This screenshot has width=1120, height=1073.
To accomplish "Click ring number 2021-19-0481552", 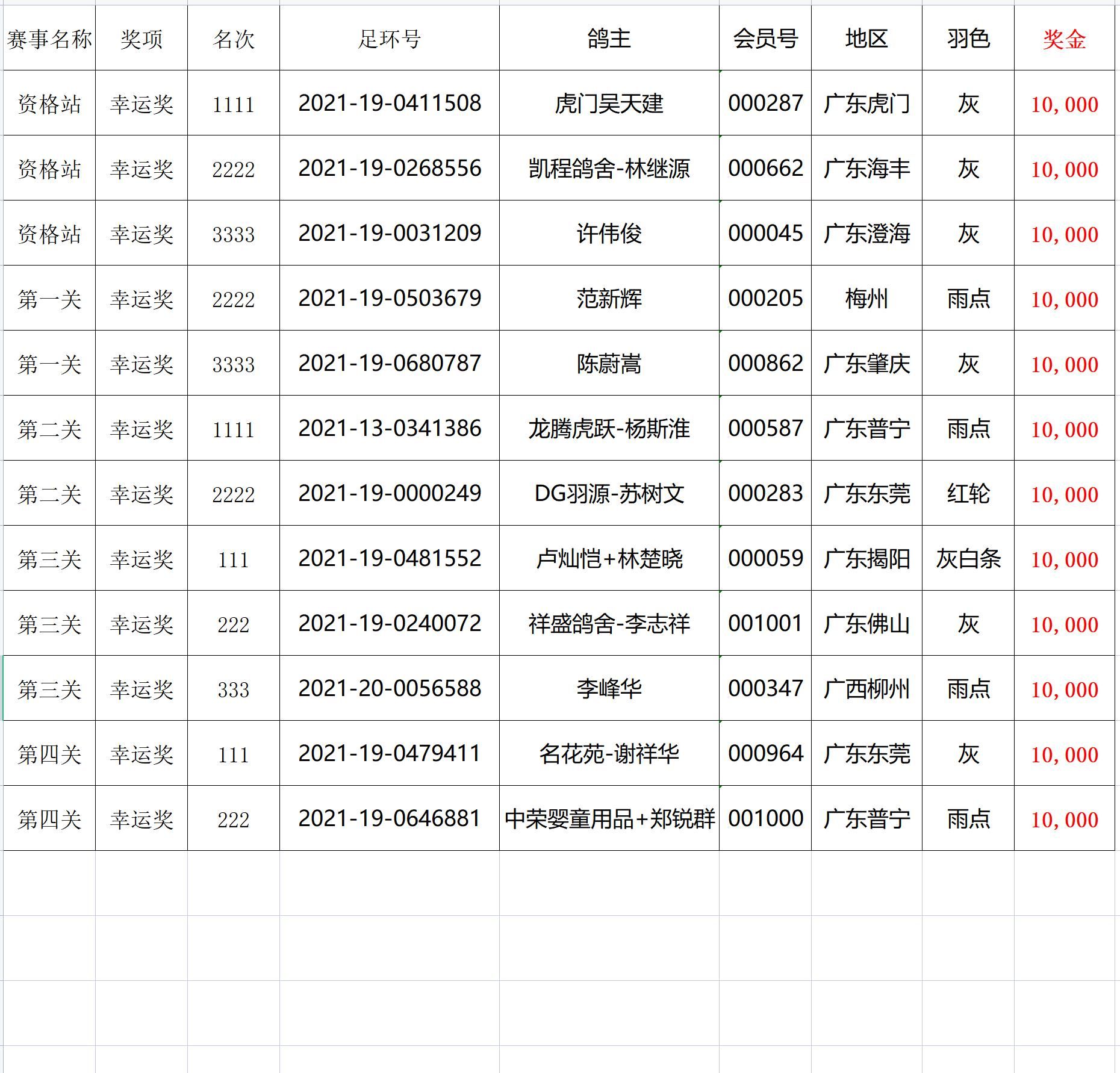I will coord(390,558).
